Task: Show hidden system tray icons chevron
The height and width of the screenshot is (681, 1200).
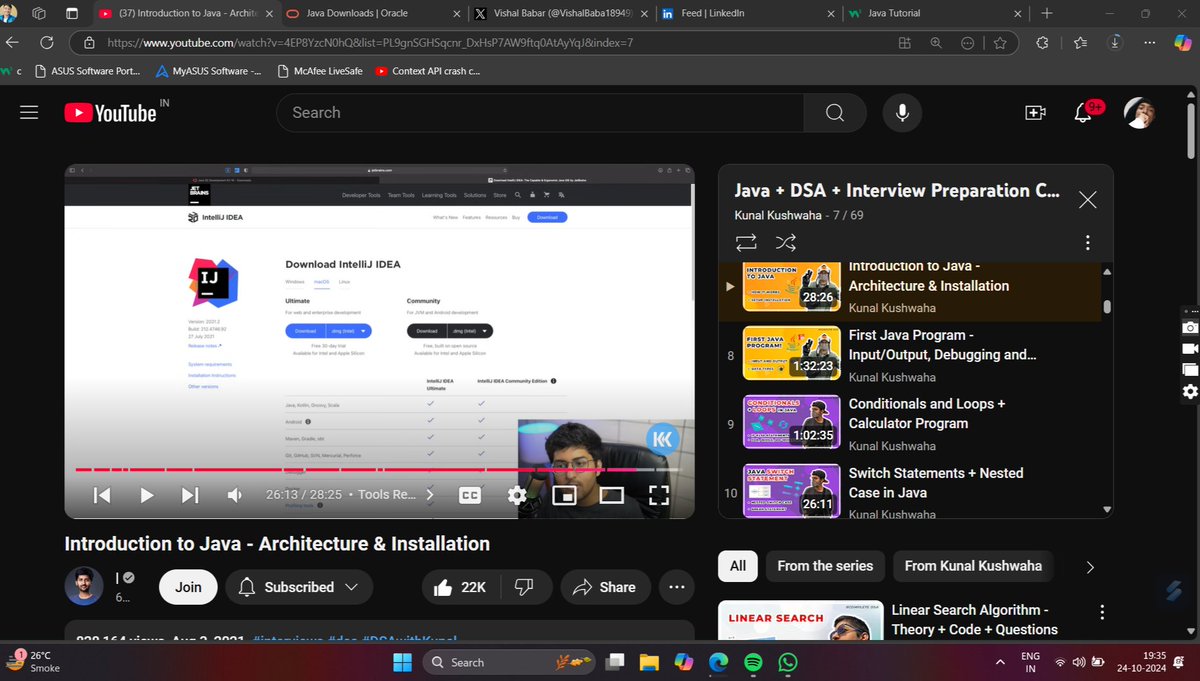Action: 1001,662
